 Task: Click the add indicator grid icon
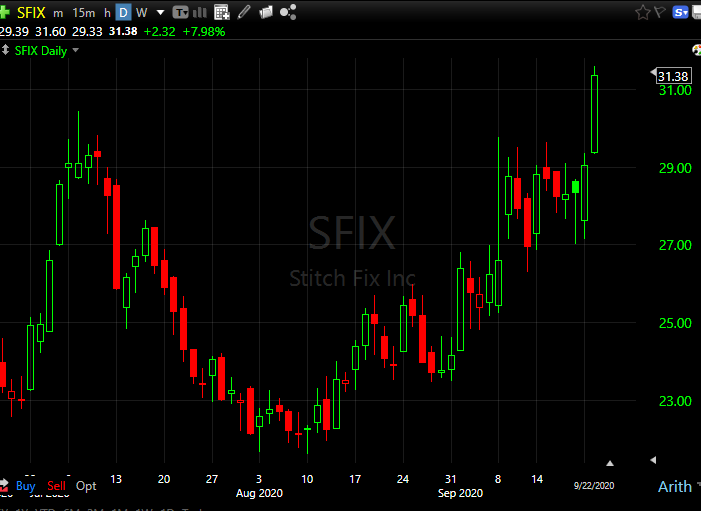[x=221, y=13]
